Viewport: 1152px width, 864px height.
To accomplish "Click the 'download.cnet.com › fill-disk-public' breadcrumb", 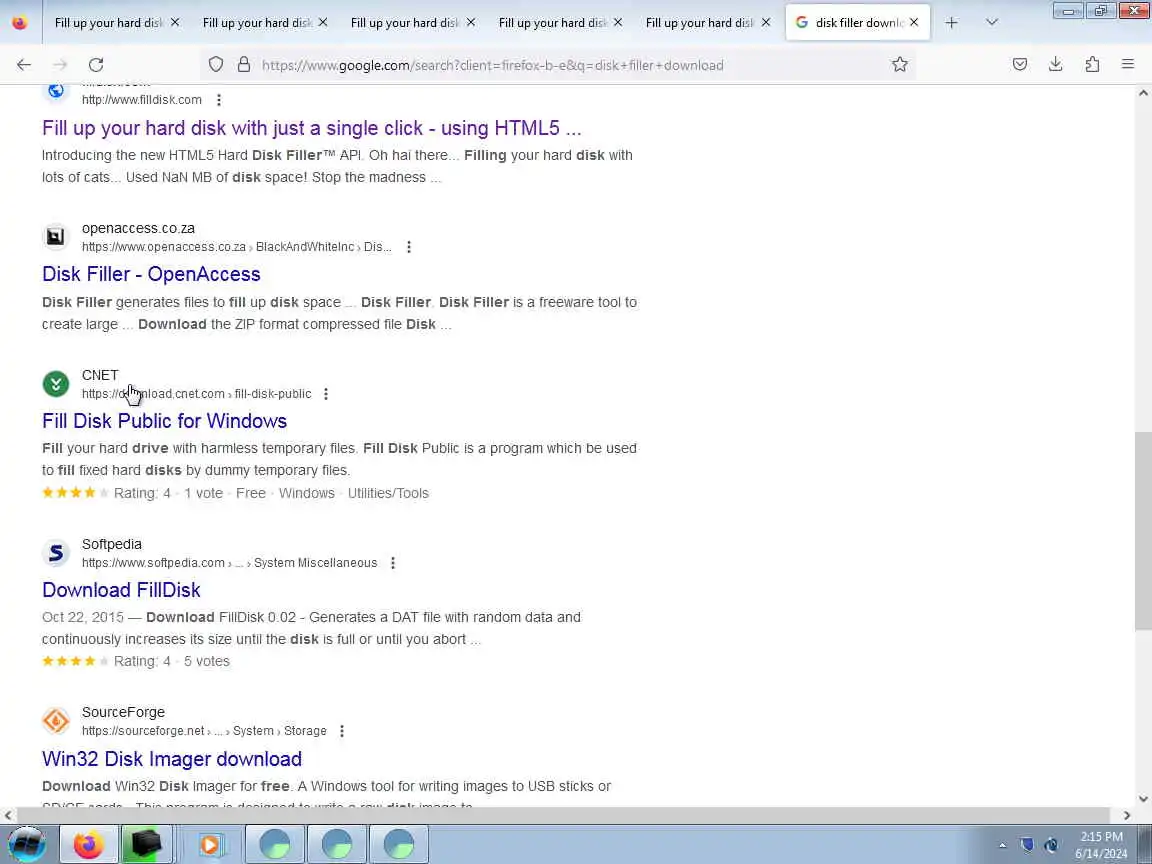I will (196, 394).
